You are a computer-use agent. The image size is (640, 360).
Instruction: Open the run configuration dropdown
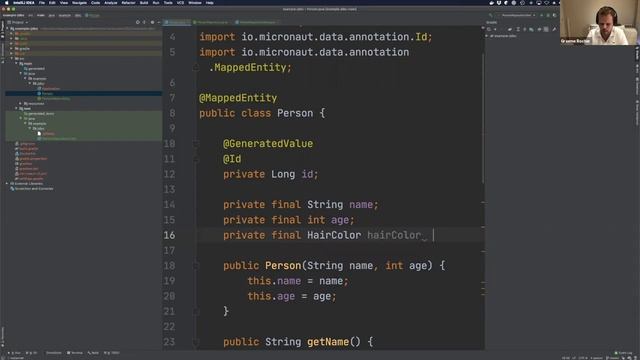pyautogui.click(x=518, y=15)
